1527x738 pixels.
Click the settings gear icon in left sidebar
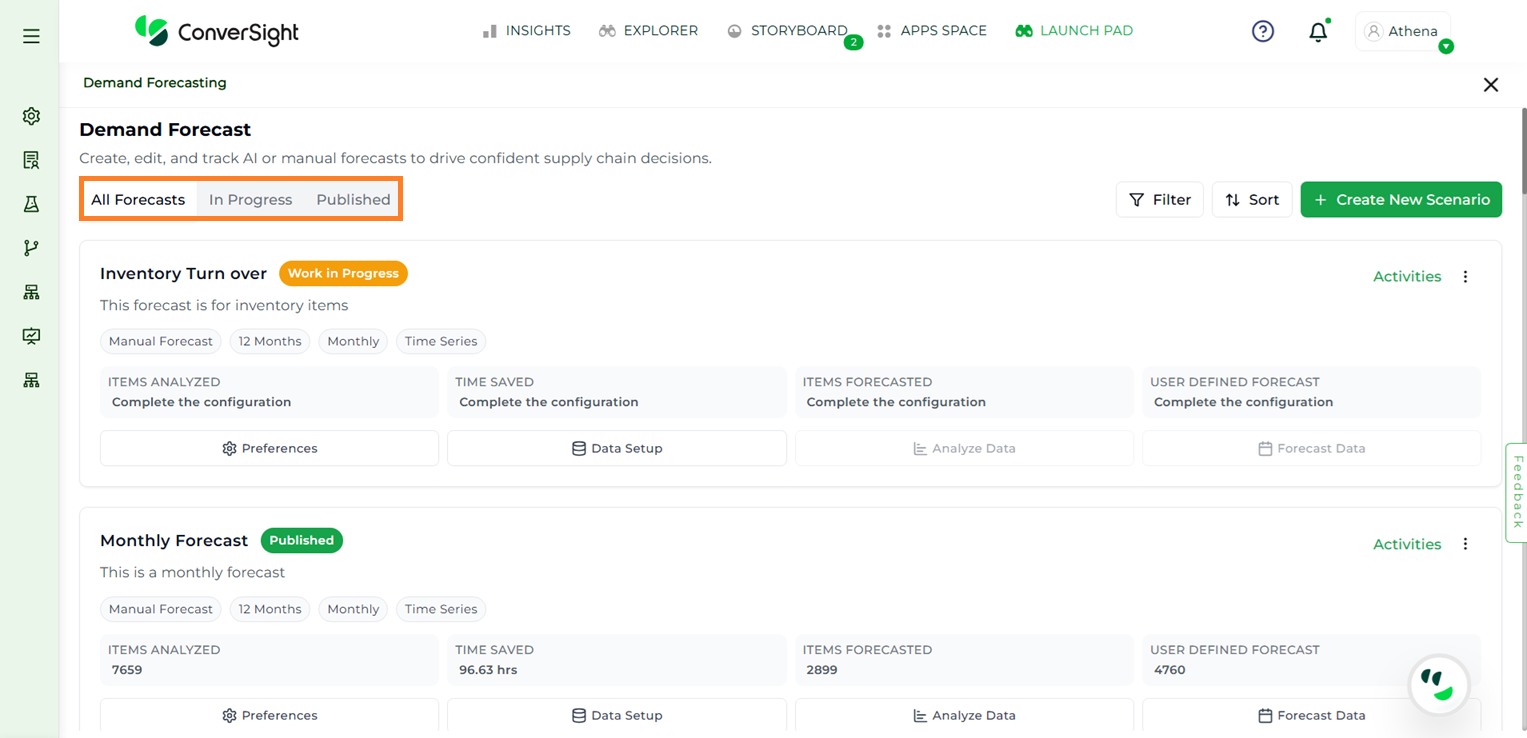[31, 116]
